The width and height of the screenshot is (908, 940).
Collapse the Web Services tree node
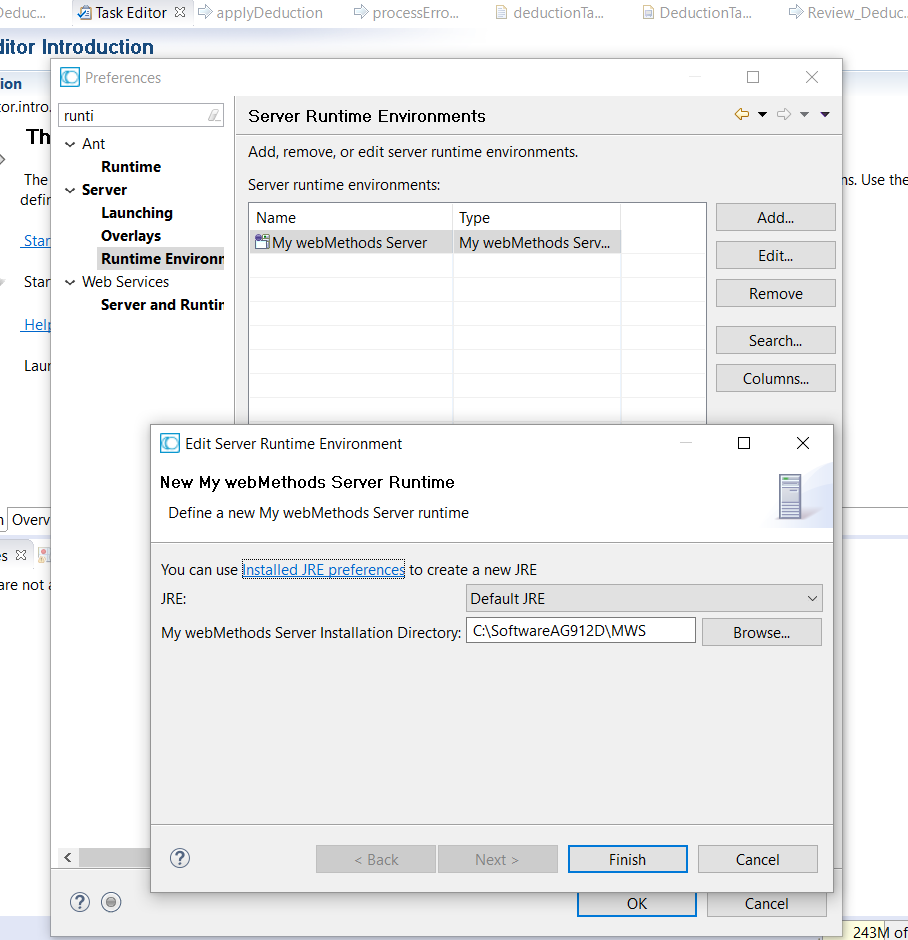coord(70,282)
